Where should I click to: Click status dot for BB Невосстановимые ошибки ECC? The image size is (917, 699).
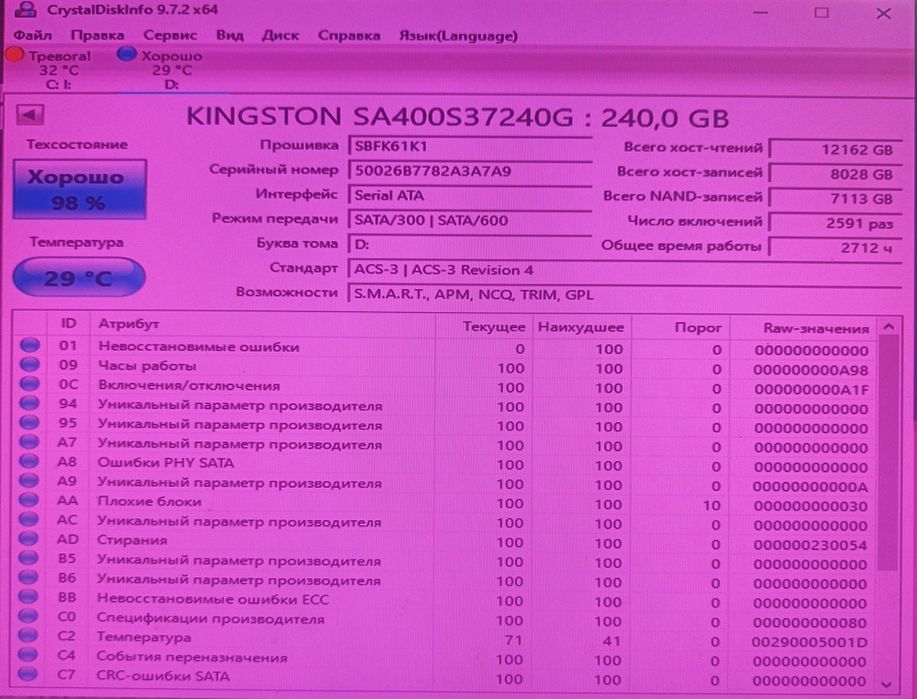[27, 596]
